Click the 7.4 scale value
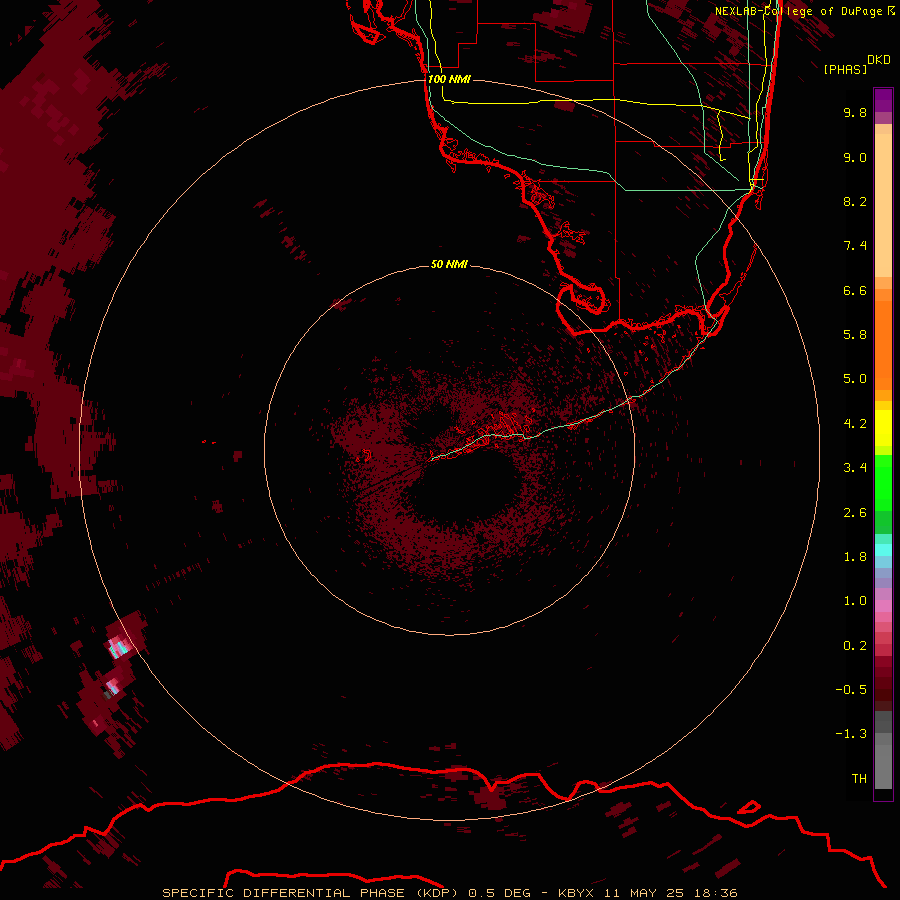The height and width of the screenshot is (900, 900). click(855, 246)
